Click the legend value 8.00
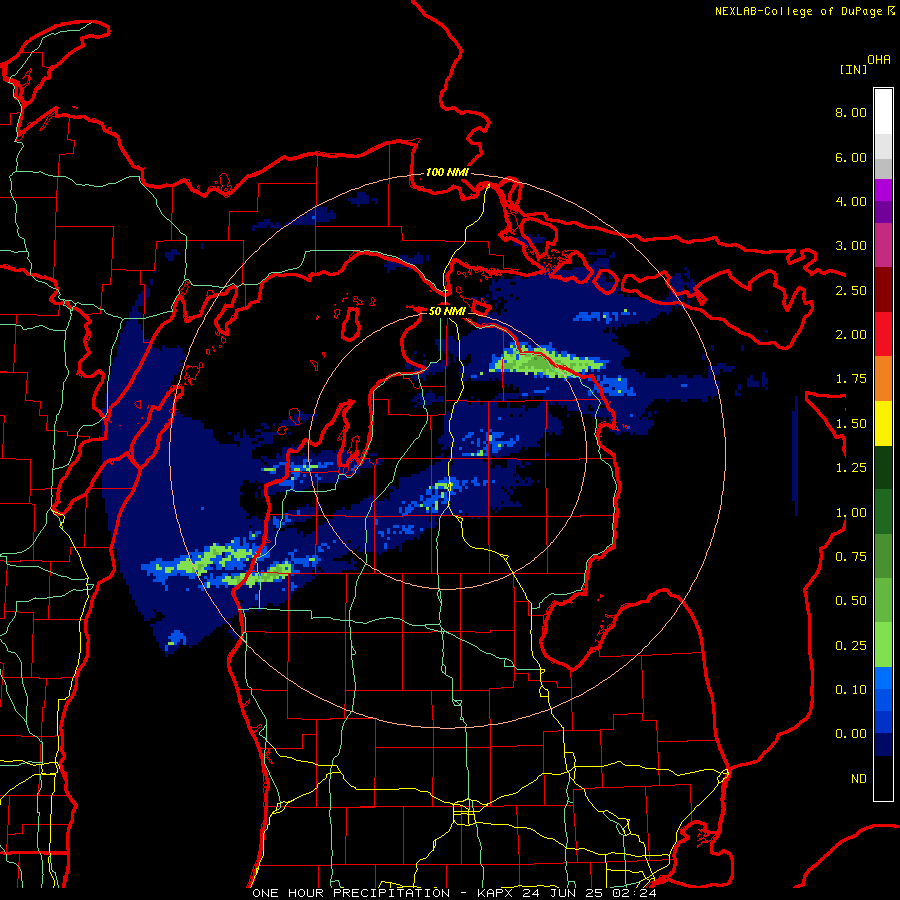Image resolution: width=900 pixels, height=900 pixels. click(851, 112)
